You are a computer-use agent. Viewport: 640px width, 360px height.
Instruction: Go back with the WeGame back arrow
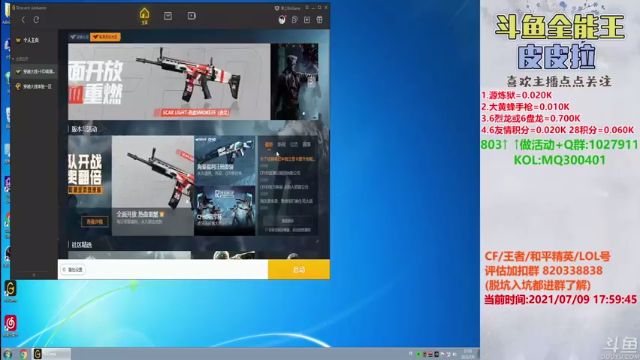click(x=23, y=19)
